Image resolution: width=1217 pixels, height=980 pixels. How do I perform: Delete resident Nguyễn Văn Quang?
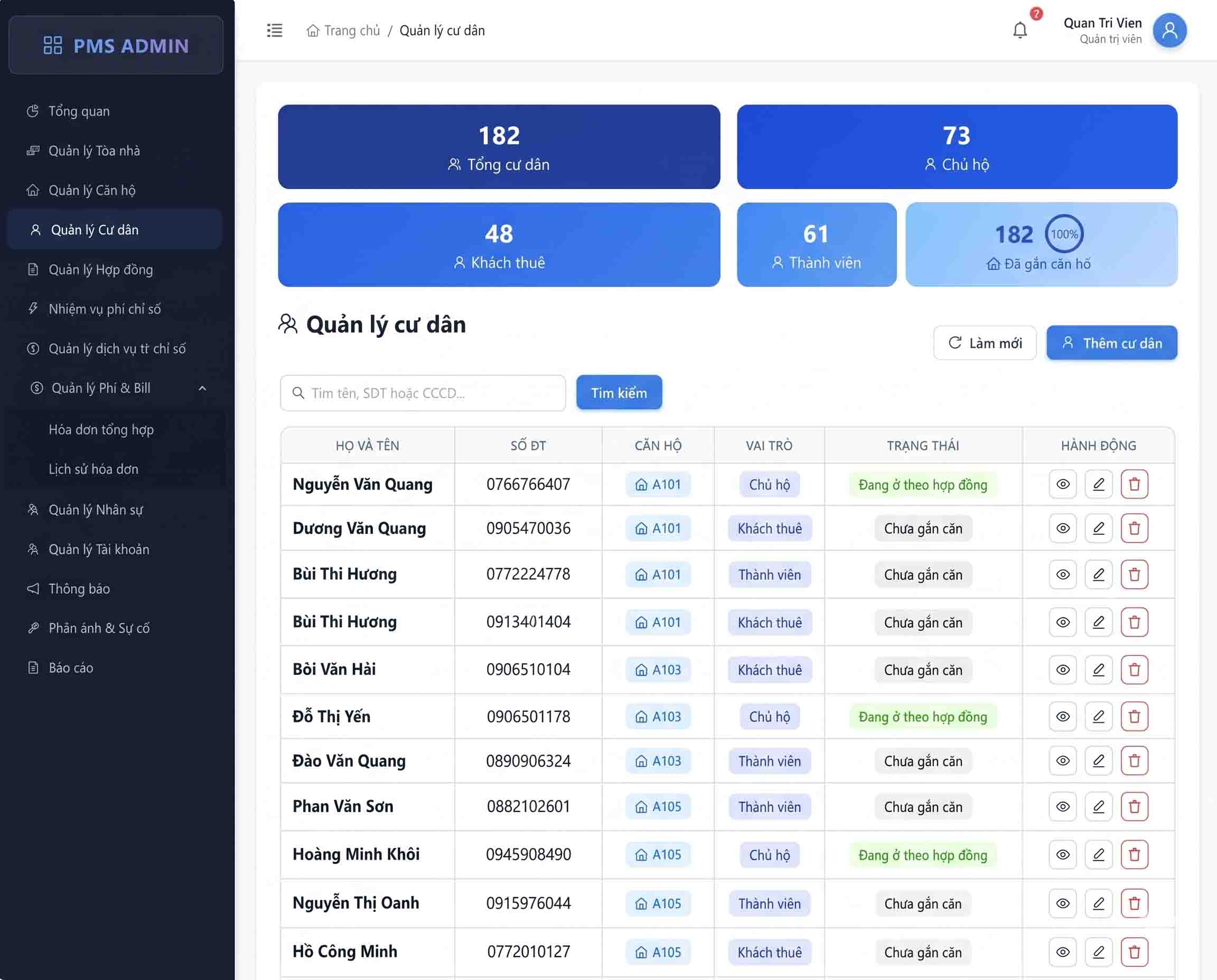click(x=1134, y=484)
